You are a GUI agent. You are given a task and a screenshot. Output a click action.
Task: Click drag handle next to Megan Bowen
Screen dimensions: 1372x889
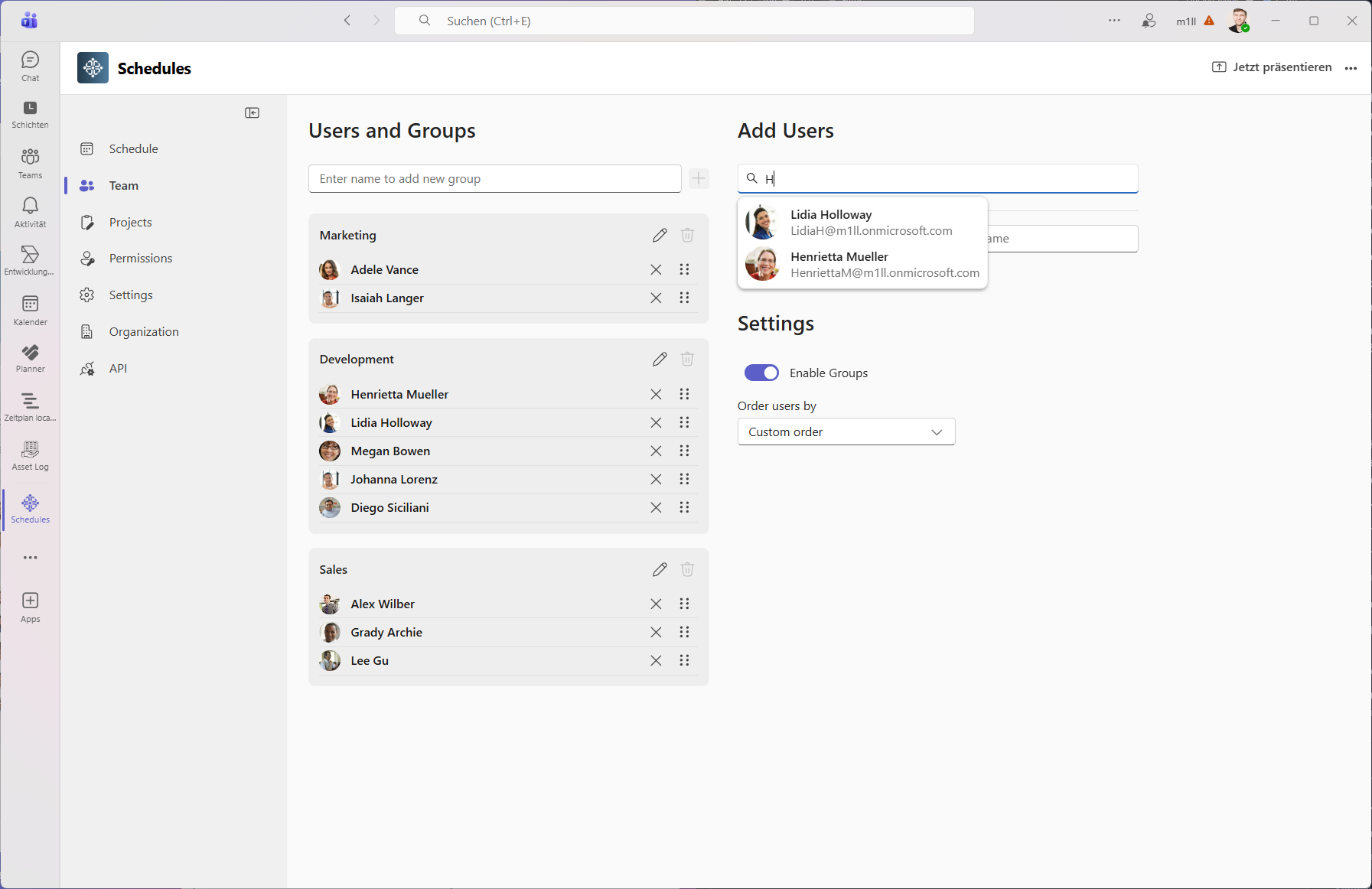tap(684, 451)
